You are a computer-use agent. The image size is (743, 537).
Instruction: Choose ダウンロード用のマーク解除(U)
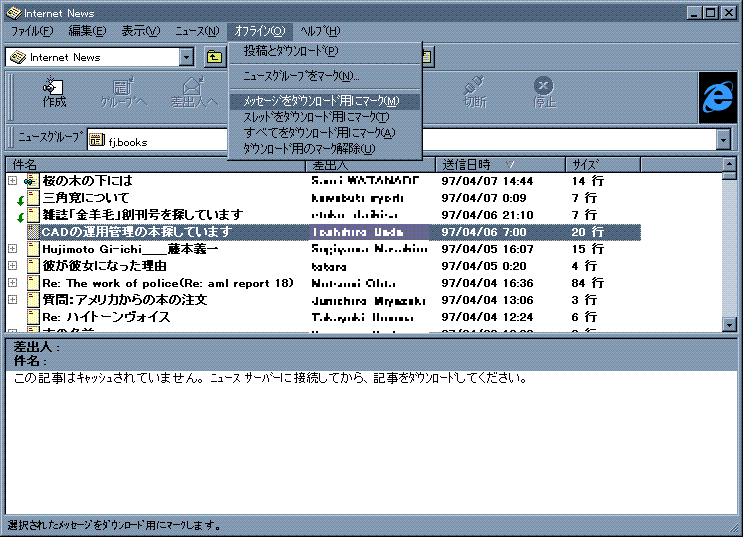point(325,149)
